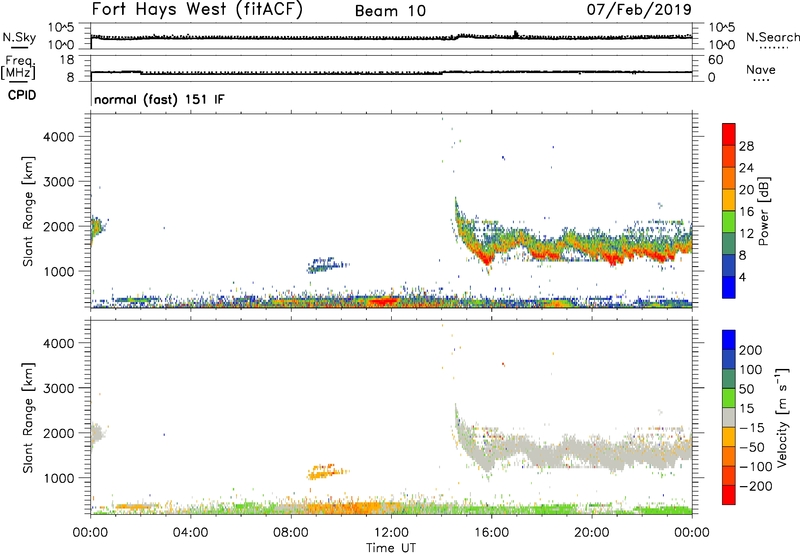Viewport: 800px width, 554px height.
Task: Click the "CPID" row label
Action: tap(22, 95)
